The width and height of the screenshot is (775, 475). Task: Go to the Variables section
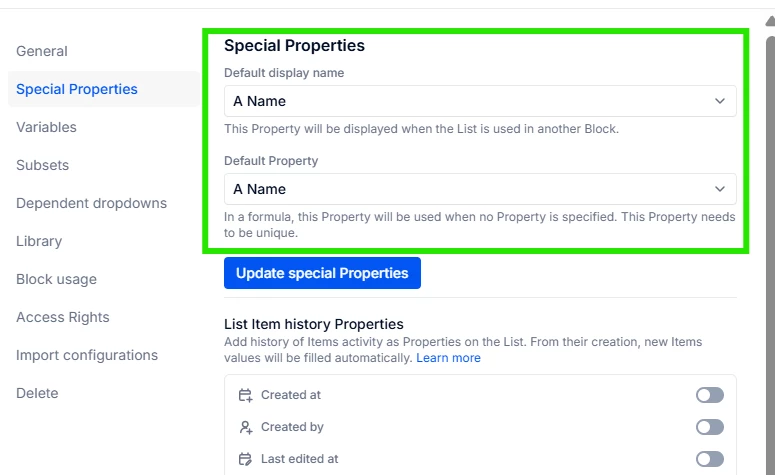[x=46, y=127]
